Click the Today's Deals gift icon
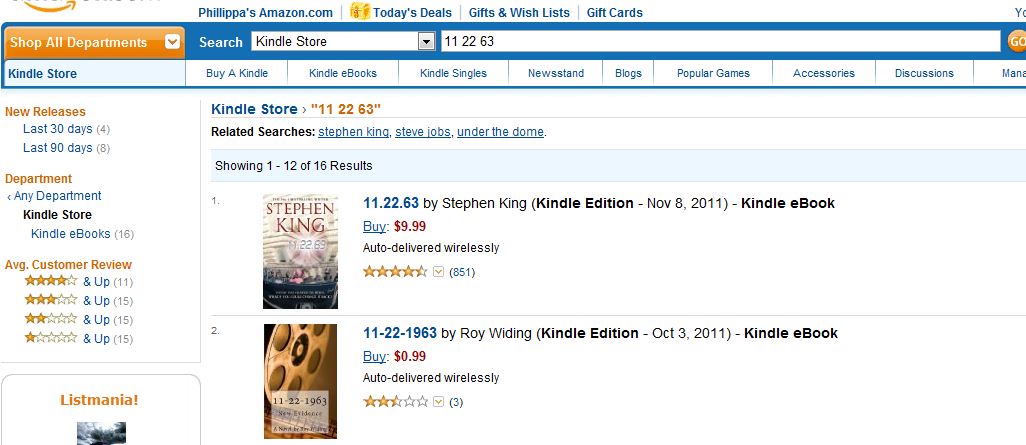This screenshot has height=445, width=1026. pos(360,12)
